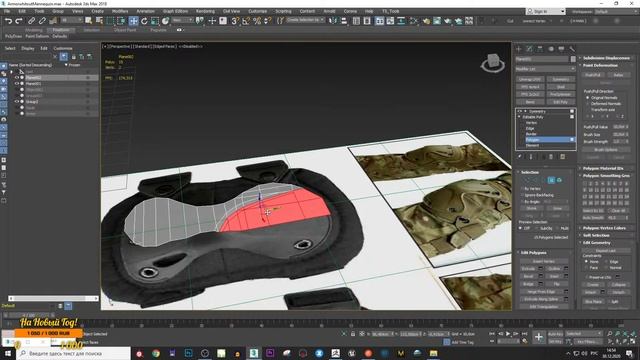The image size is (640, 360).
Task: Select the Deformed Normals radio button
Action: pyautogui.click(x=588, y=104)
